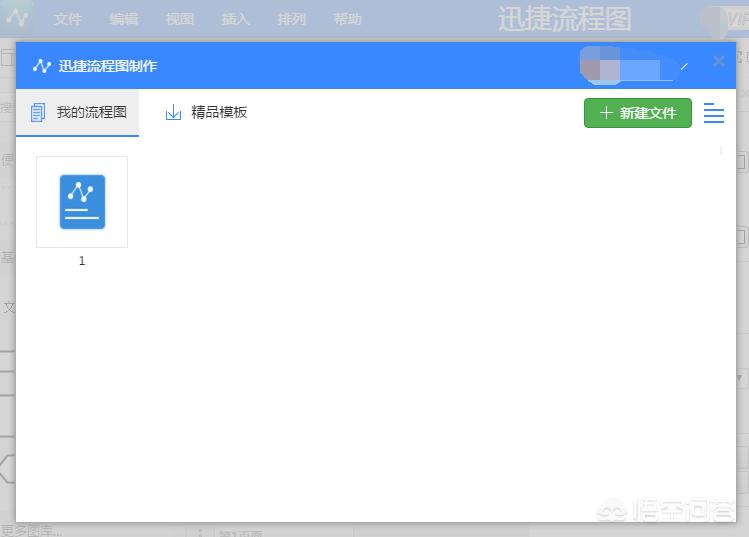This screenshot has height=537, width=749.
Task: Switch to 我的流程图 tab
Action: (77, 113)
